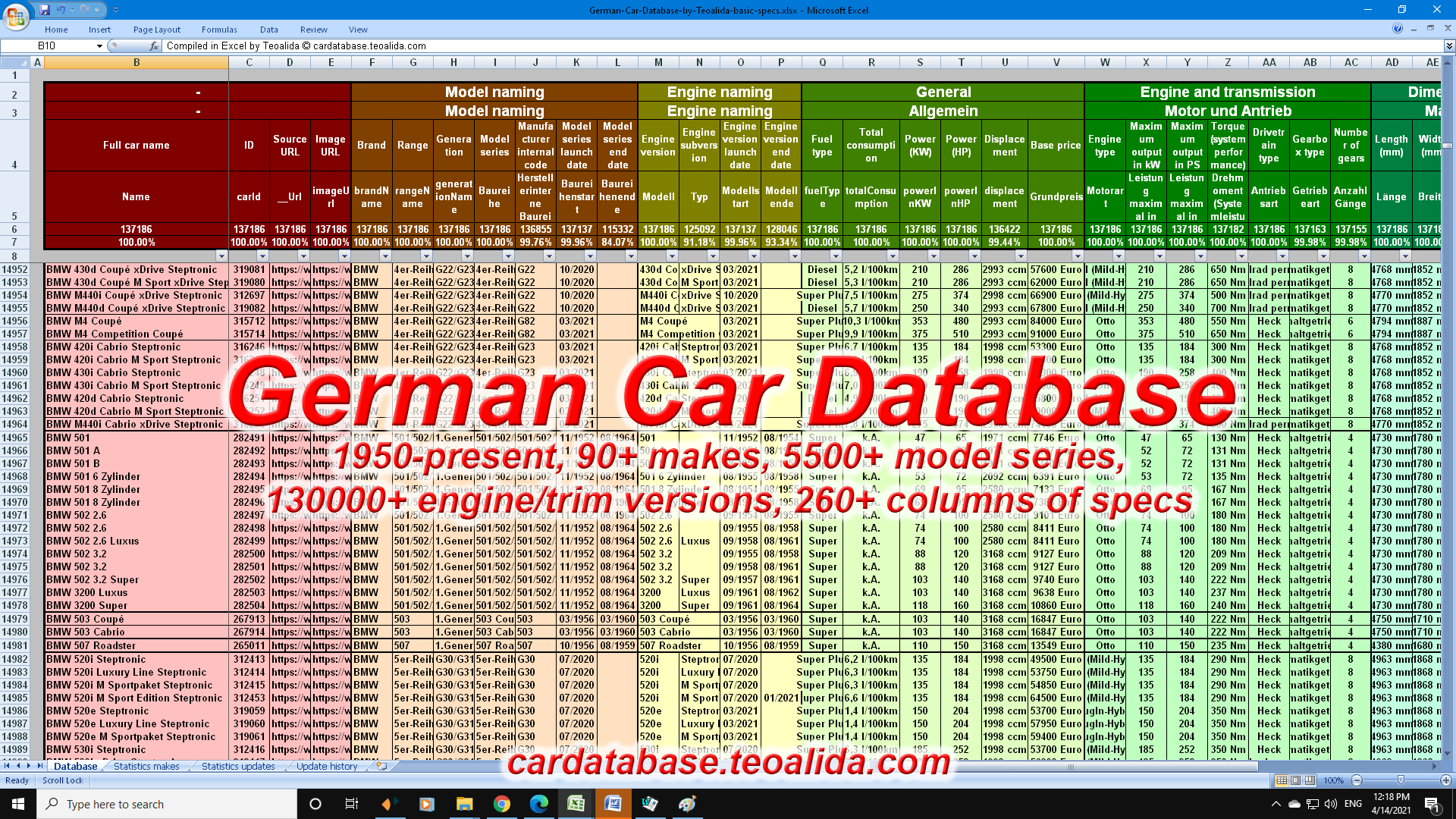
Task: Switch to Page Layout view in status bar
Action: click(x=1294, y=780)
